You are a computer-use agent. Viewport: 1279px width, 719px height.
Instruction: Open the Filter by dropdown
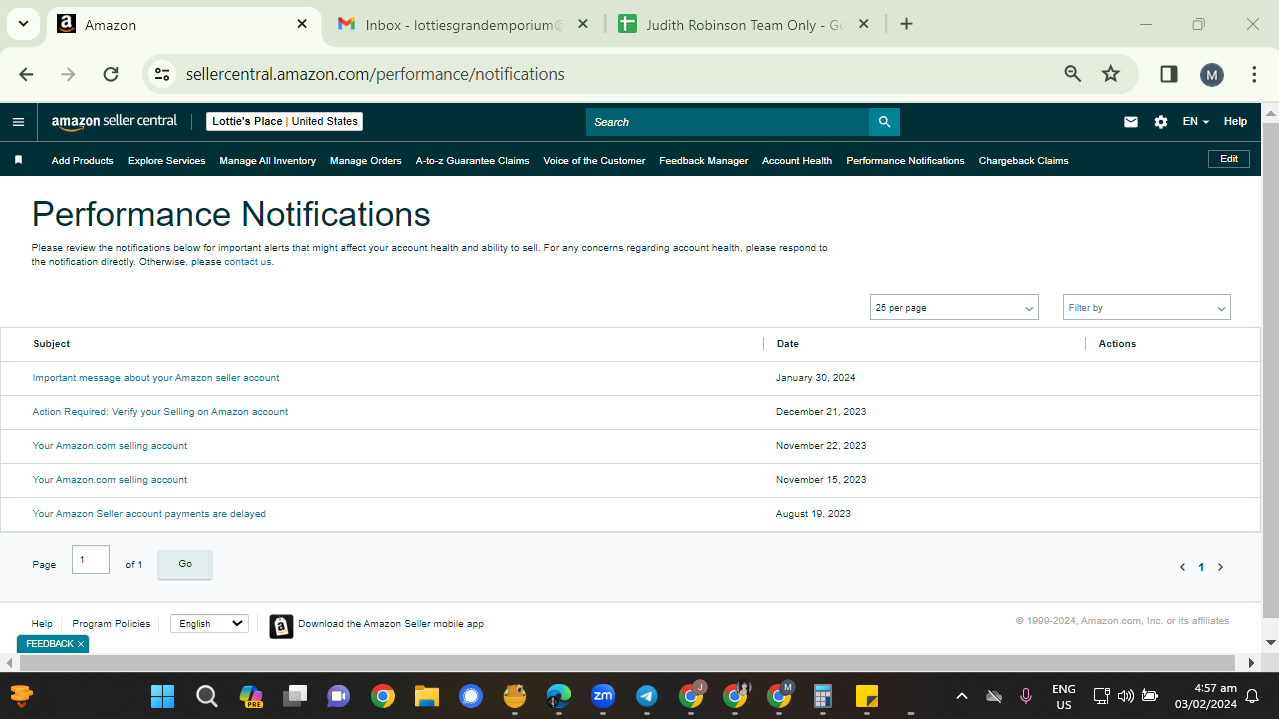[x=1147, y=308]
